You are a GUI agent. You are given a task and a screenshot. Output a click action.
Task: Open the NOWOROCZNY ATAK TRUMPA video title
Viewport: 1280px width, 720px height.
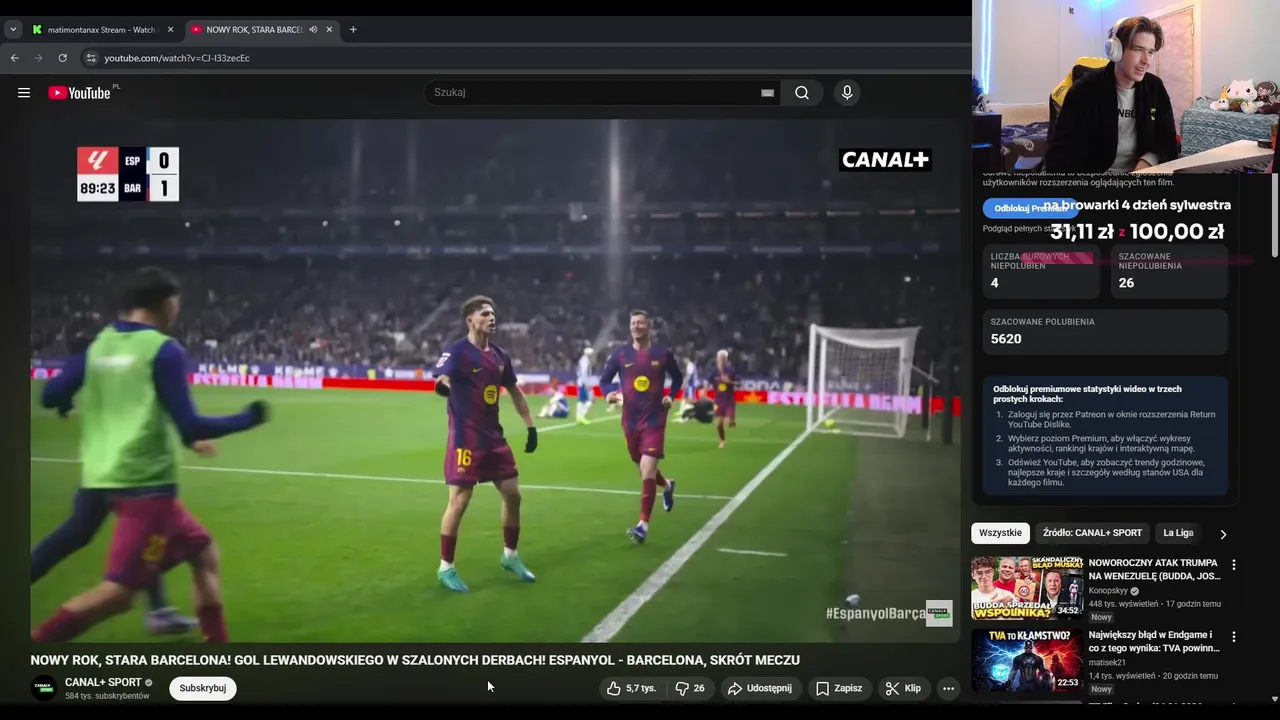coord(1155,570)
